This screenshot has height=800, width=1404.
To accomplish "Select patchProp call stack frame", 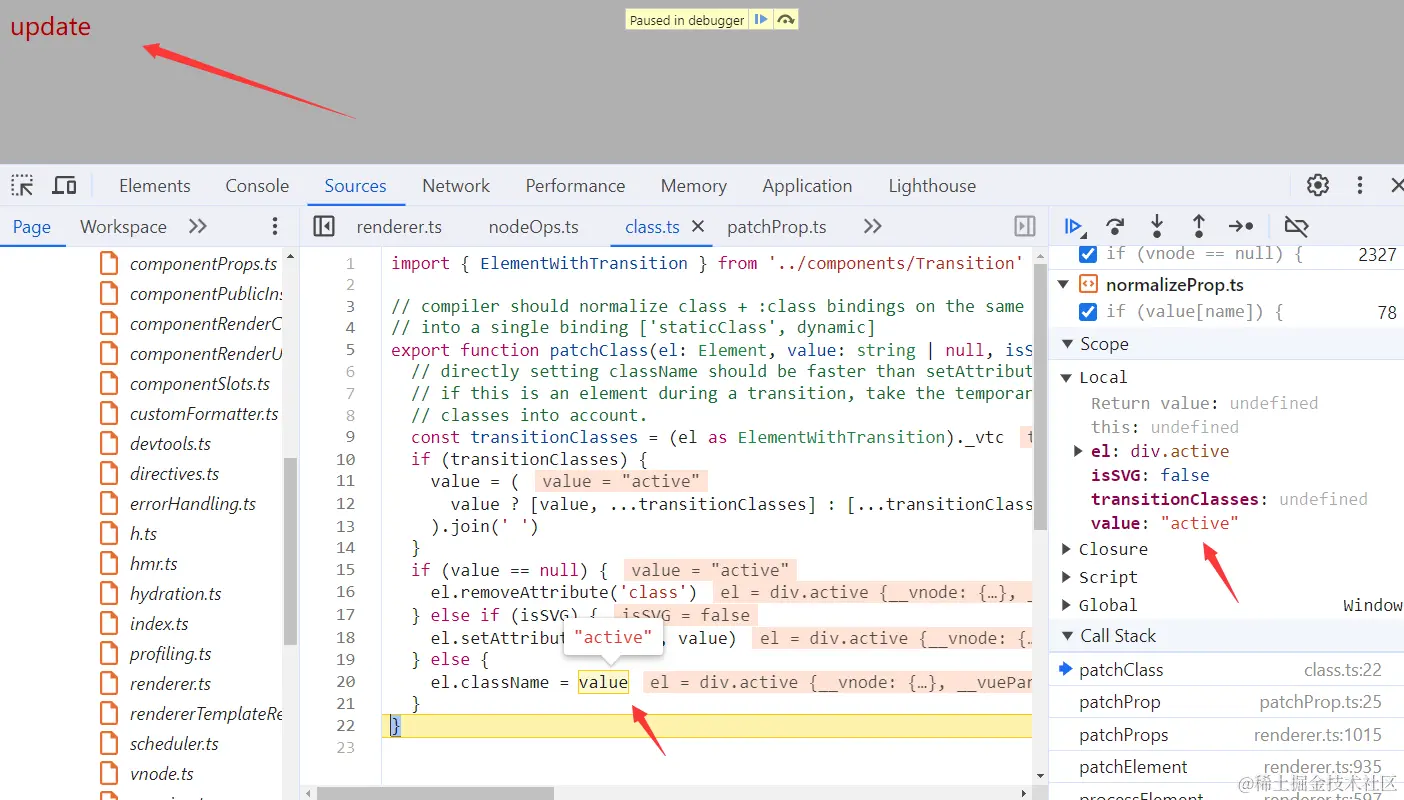I will pyautogui.click(x=1226, y=702).
